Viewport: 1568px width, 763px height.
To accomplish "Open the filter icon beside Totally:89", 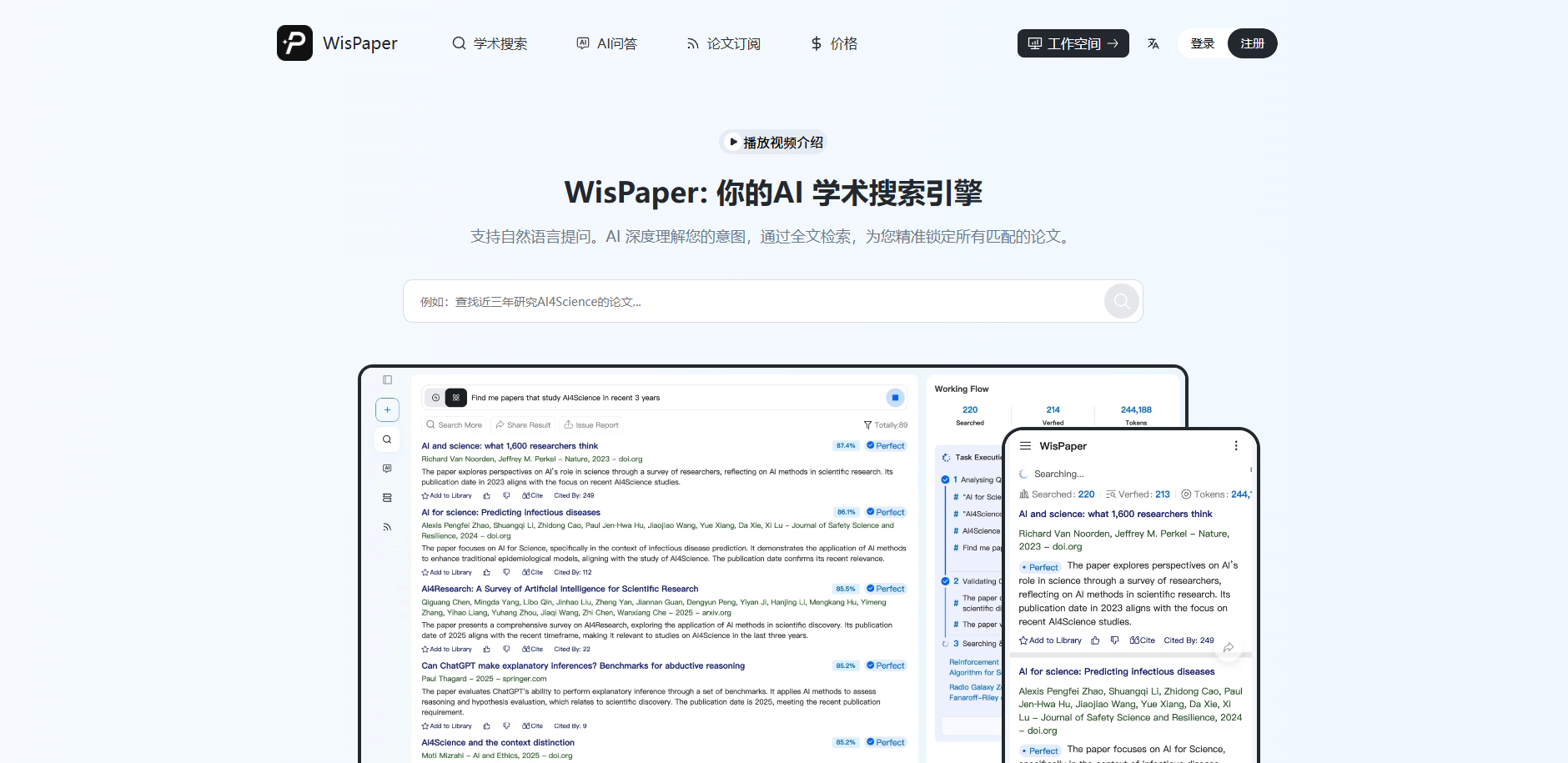I will pos(867,424).
